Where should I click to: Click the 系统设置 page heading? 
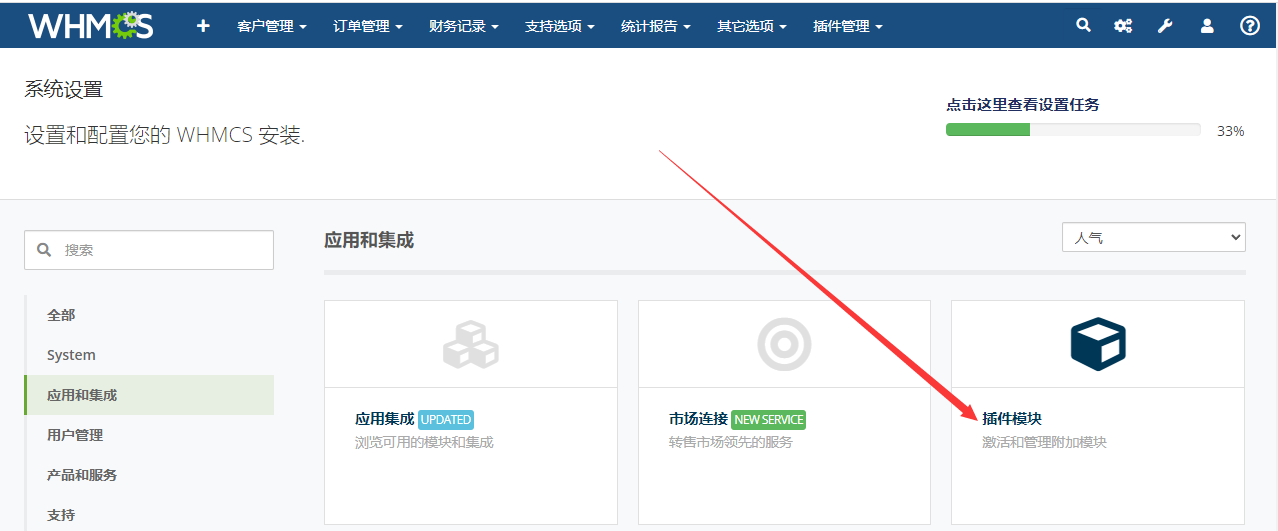tap(64, 89)
